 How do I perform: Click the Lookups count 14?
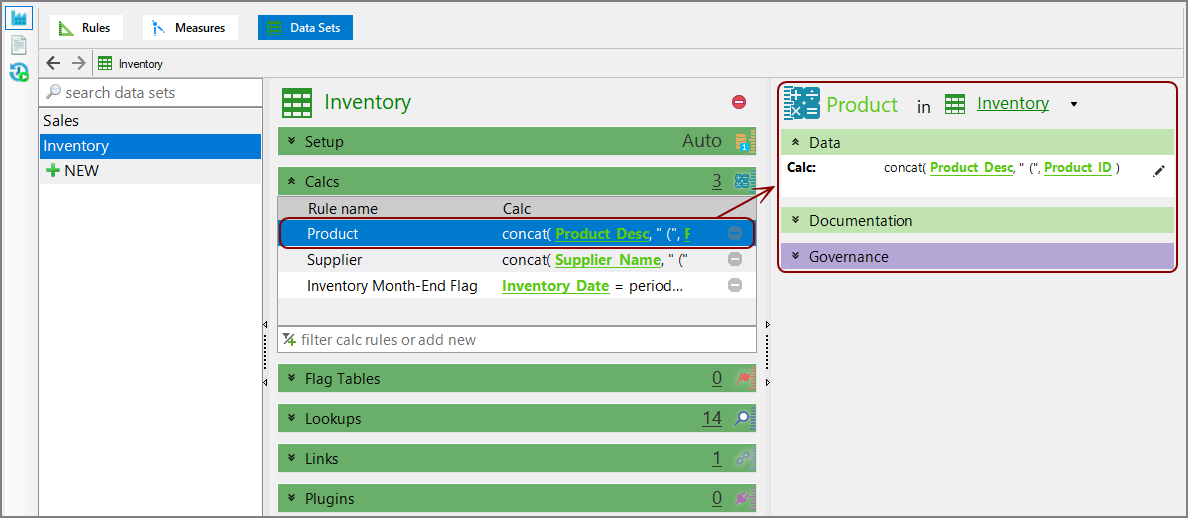tap(712, 419)
